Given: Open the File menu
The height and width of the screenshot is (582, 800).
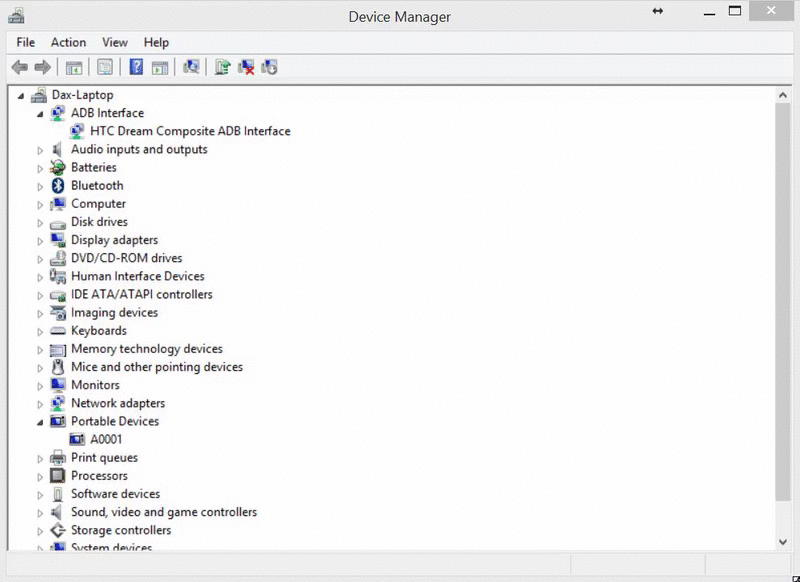Looking at the screenshot, I should click(26, 42).
